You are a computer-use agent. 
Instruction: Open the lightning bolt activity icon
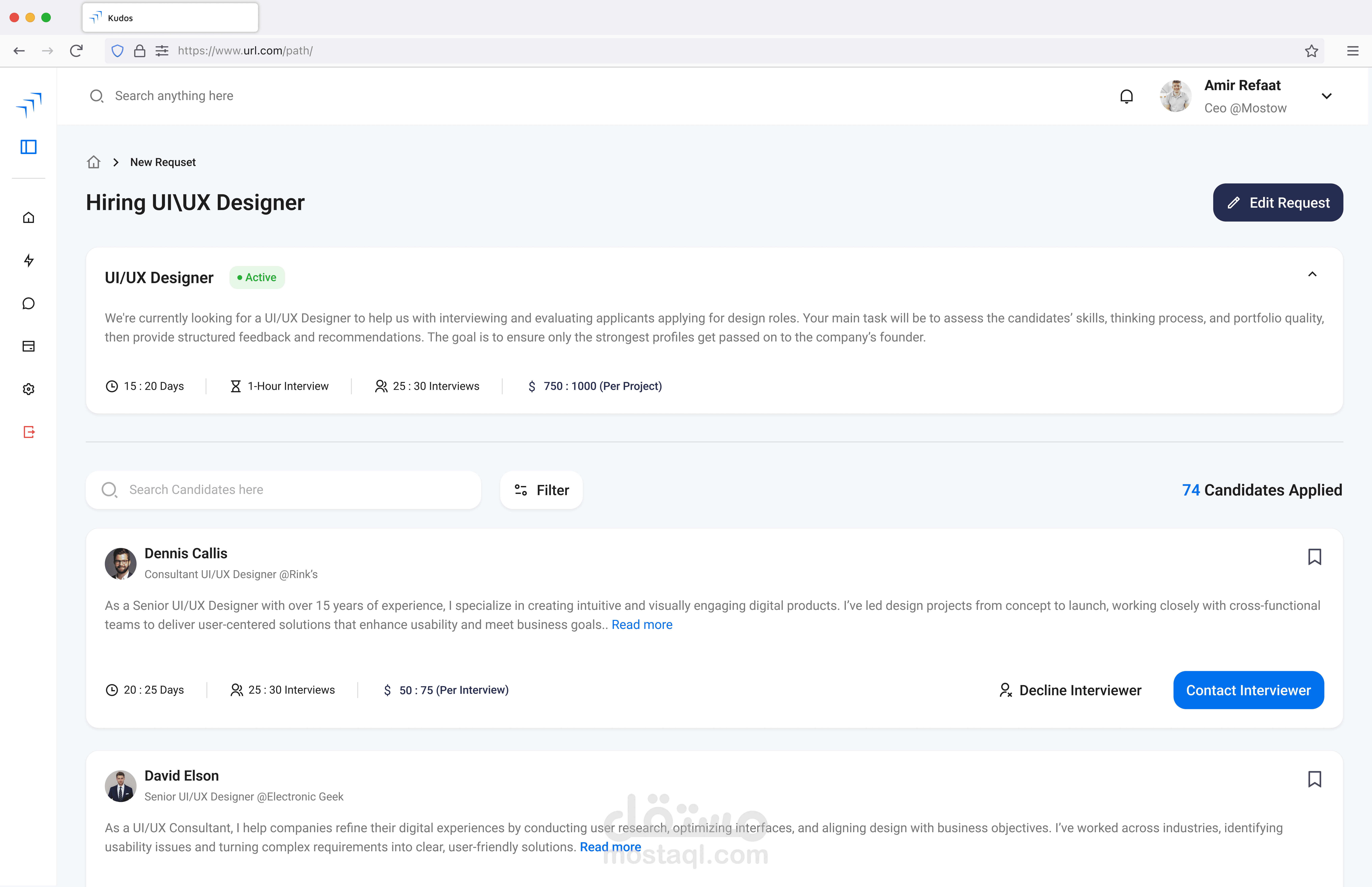click(x=28, y=260)
